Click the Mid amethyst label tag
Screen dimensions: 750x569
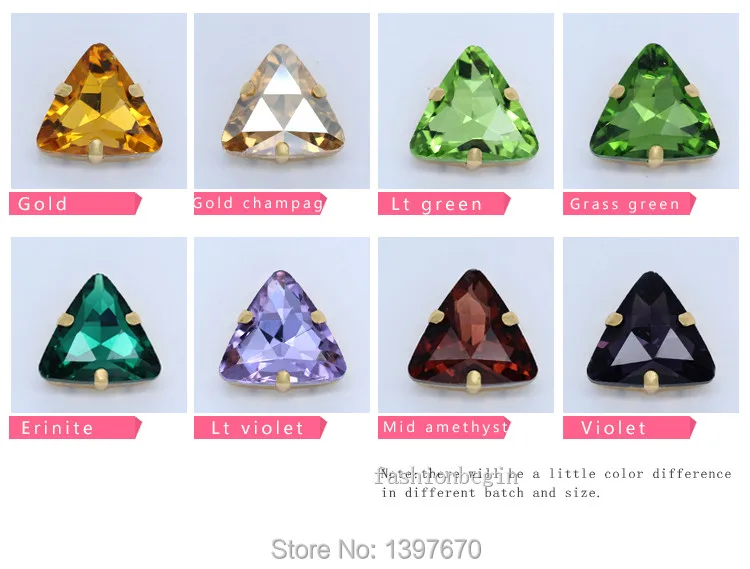tap(444, 427)
